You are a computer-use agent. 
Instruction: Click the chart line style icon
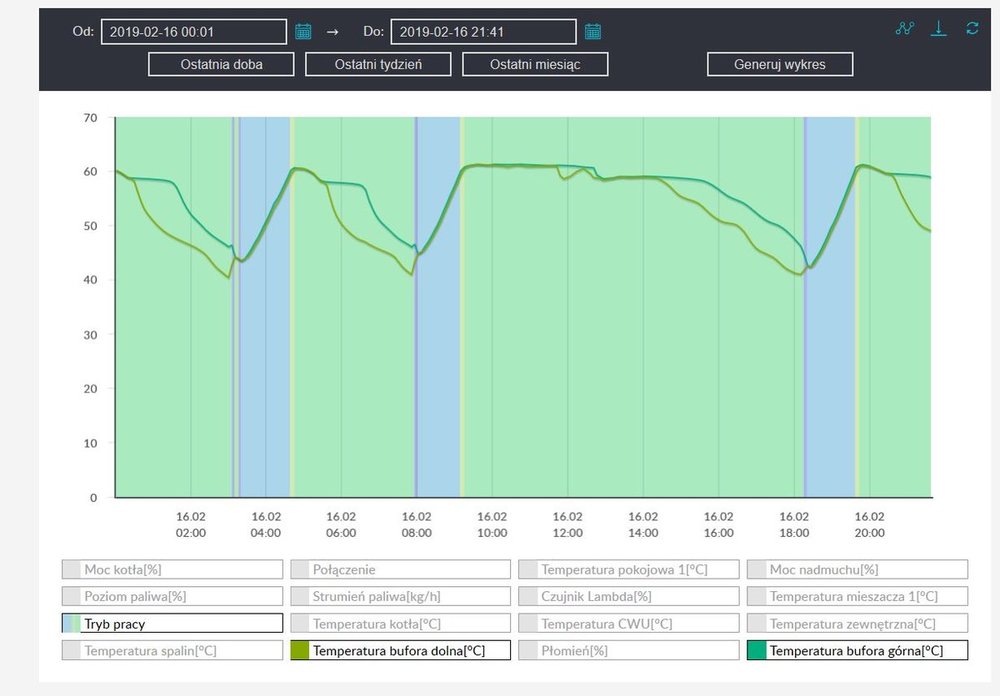click(x=905, y=29)
